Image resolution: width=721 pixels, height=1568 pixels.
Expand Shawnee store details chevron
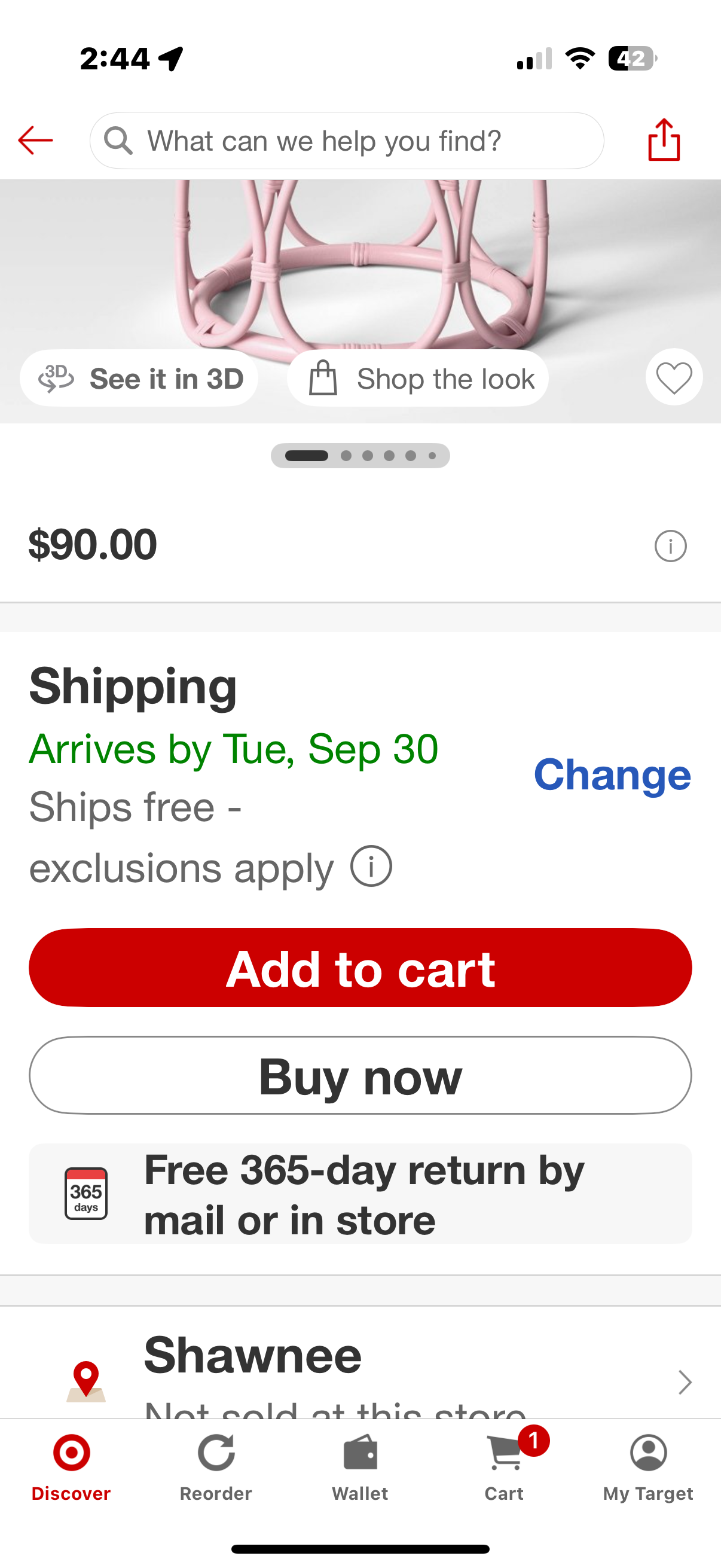(685, 1383)
